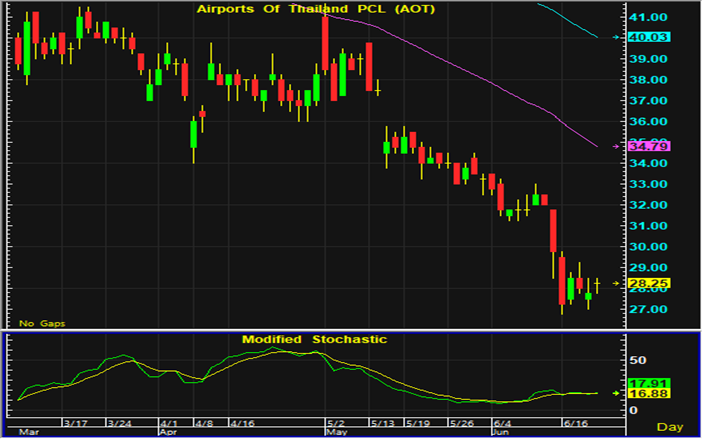
Task: Click the 4/1 date marker
Action: coord(169,423)
